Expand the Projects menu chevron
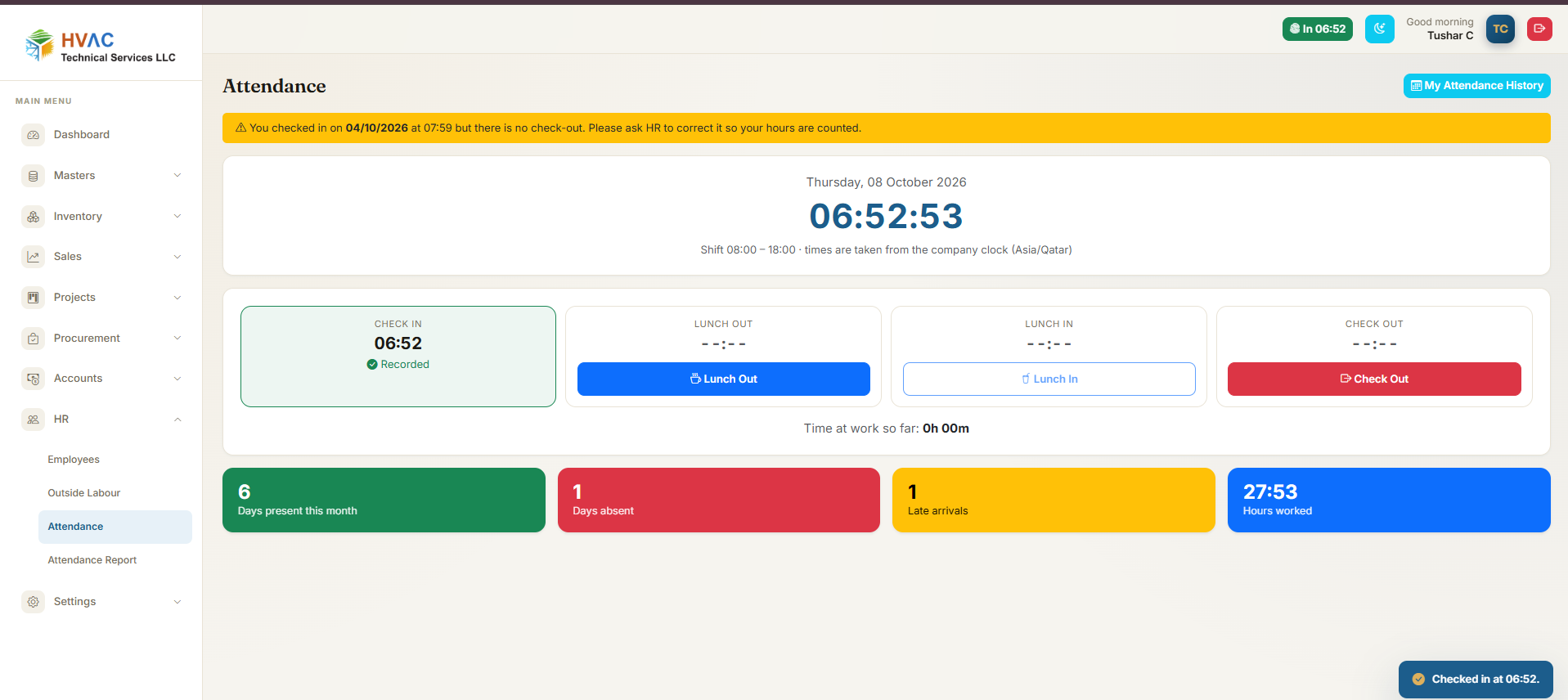 (177, 298)
